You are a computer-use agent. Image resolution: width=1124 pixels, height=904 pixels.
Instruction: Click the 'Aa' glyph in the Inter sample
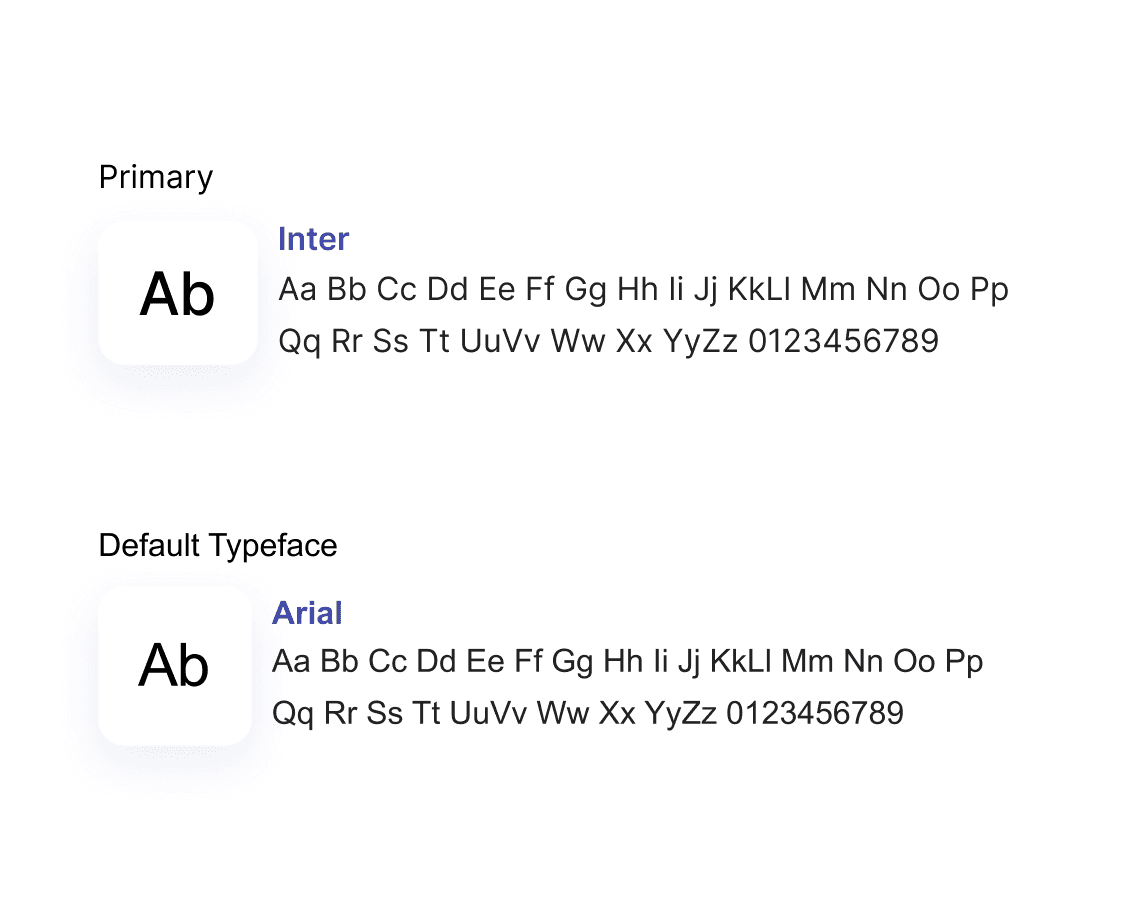[x=297, y=290]
